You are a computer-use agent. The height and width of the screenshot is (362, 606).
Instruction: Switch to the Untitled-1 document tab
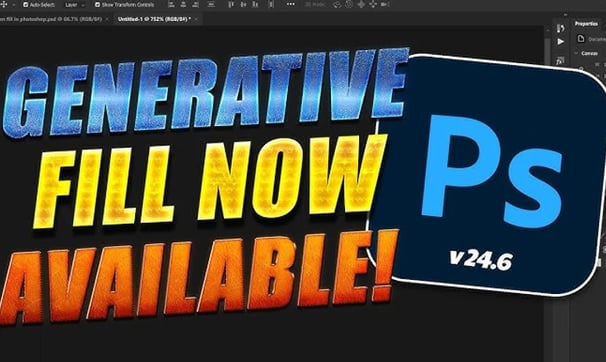pyautogui.click(x=154, y=19)
